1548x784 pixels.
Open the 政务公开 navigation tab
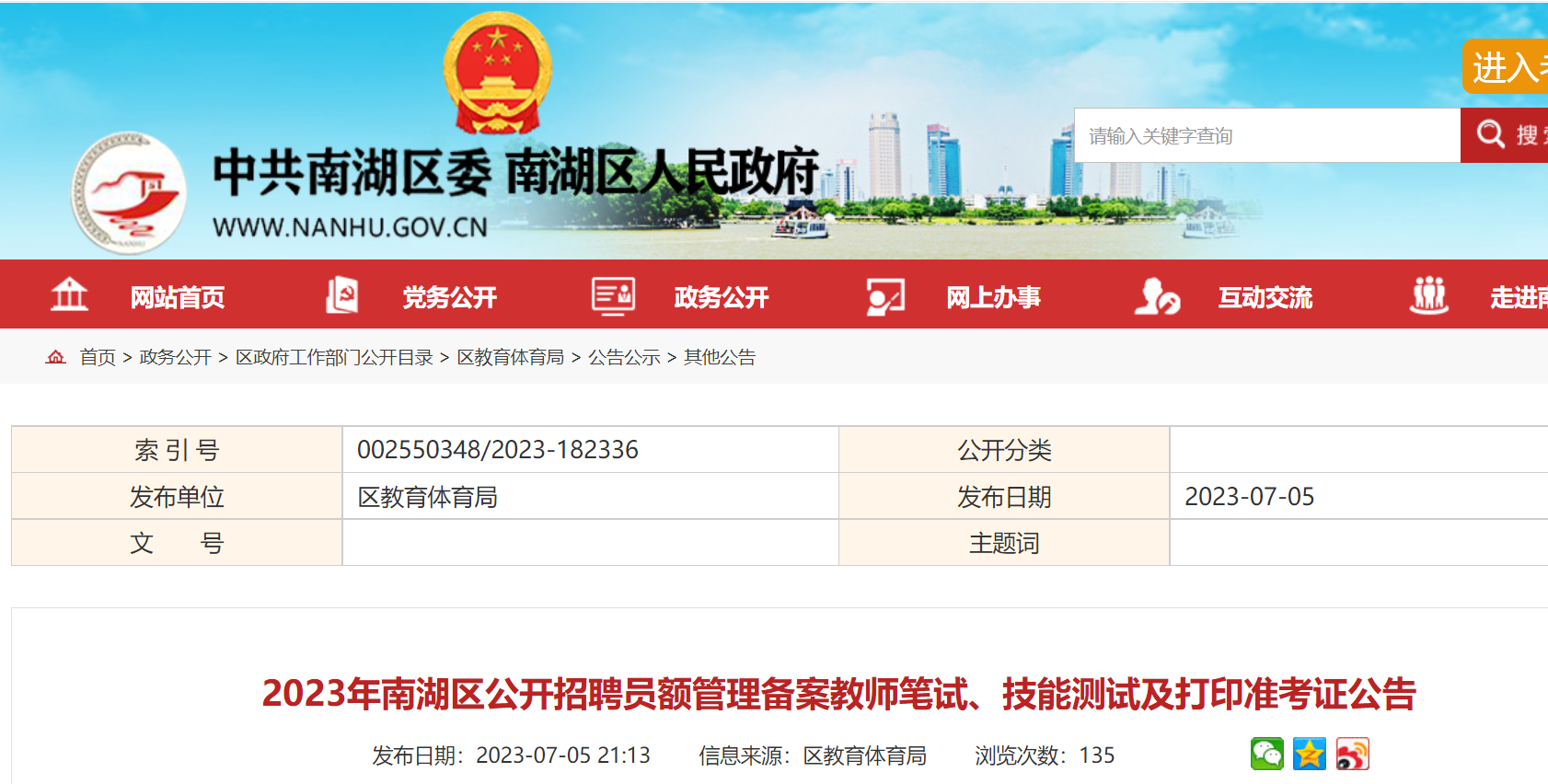(722, 297)
